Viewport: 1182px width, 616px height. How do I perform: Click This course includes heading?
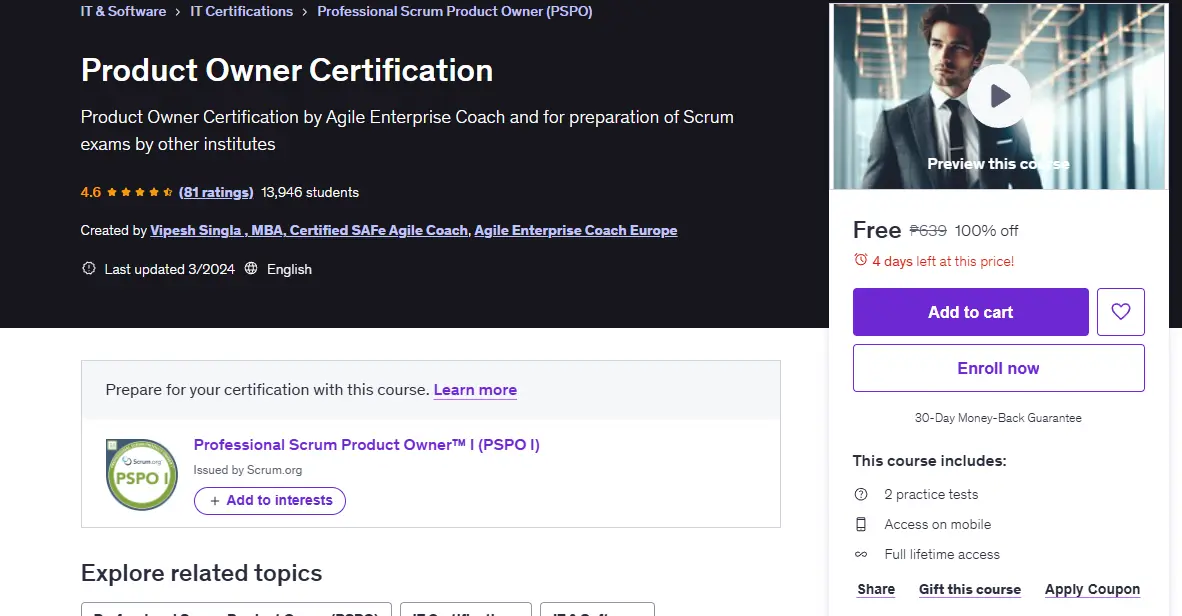coord(929,461)
